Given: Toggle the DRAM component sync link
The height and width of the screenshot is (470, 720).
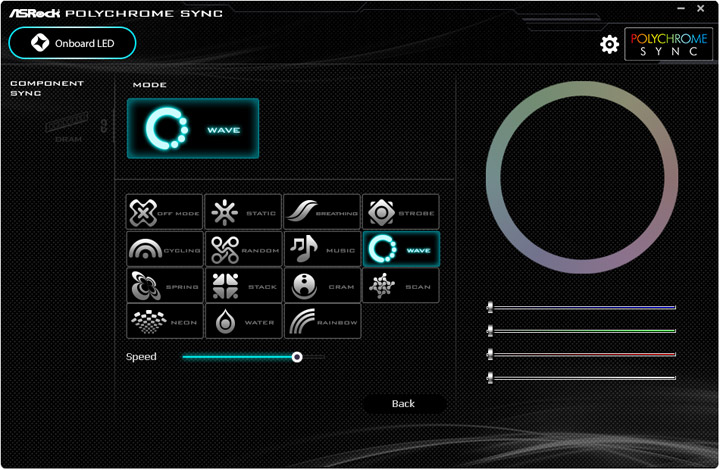Looking at the screenshot, I should [x=104, y=126].
